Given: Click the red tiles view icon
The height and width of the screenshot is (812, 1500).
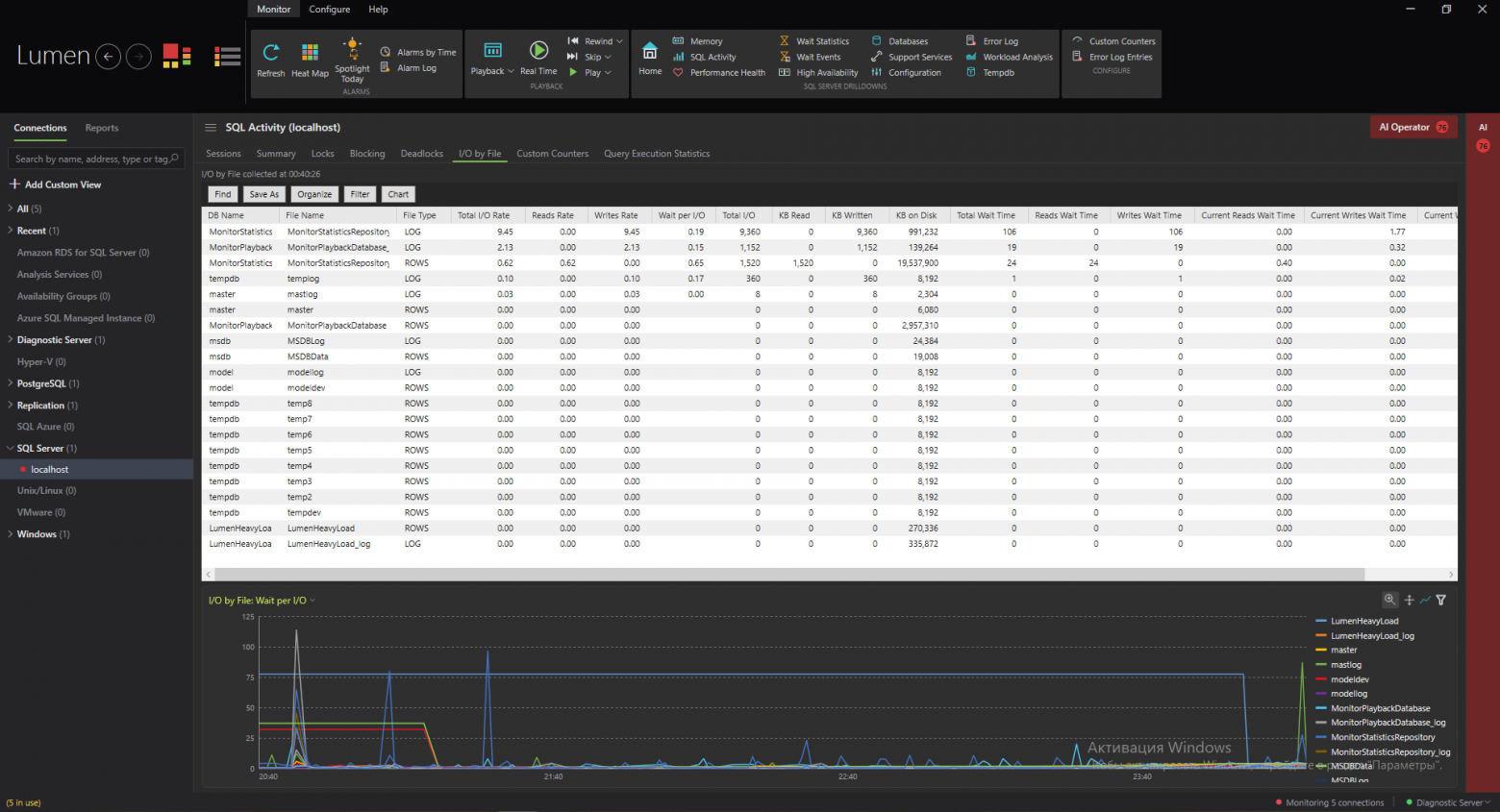Looking at the screenshot, I should [177, 57].
